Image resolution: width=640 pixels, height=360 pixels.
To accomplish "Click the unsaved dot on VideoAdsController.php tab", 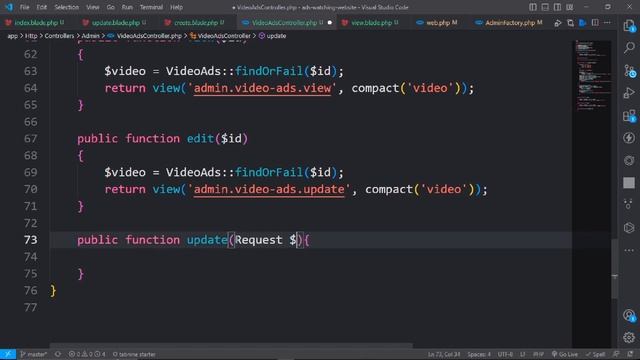I will tap(330, 23).
